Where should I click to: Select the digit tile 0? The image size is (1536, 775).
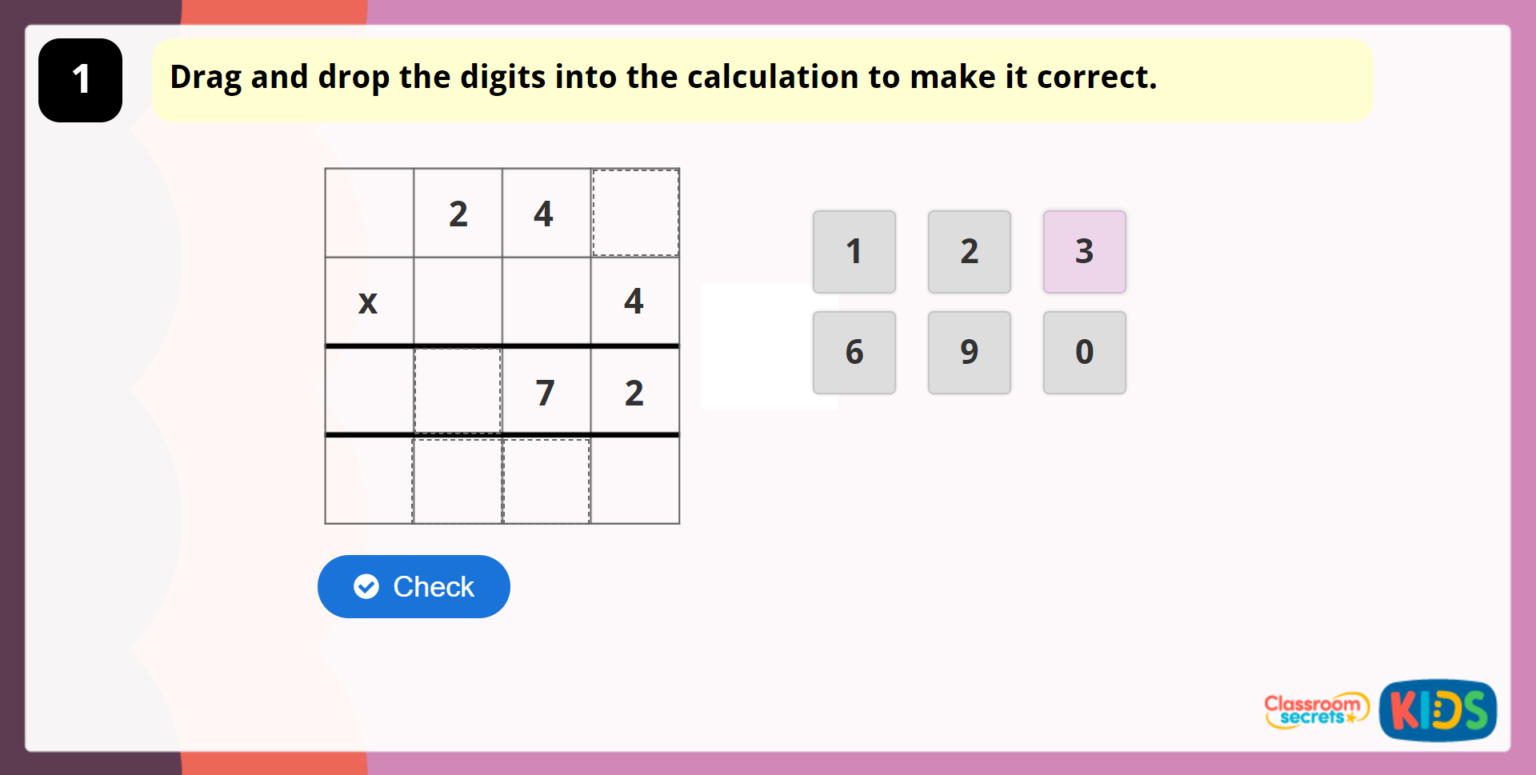[x=1084, y=352]
